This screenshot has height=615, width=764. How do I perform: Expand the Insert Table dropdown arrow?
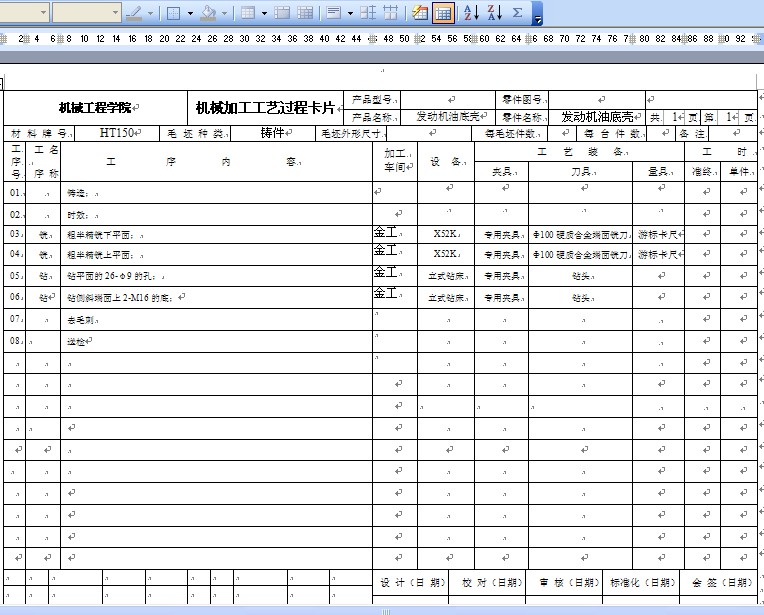click(264, 13)
